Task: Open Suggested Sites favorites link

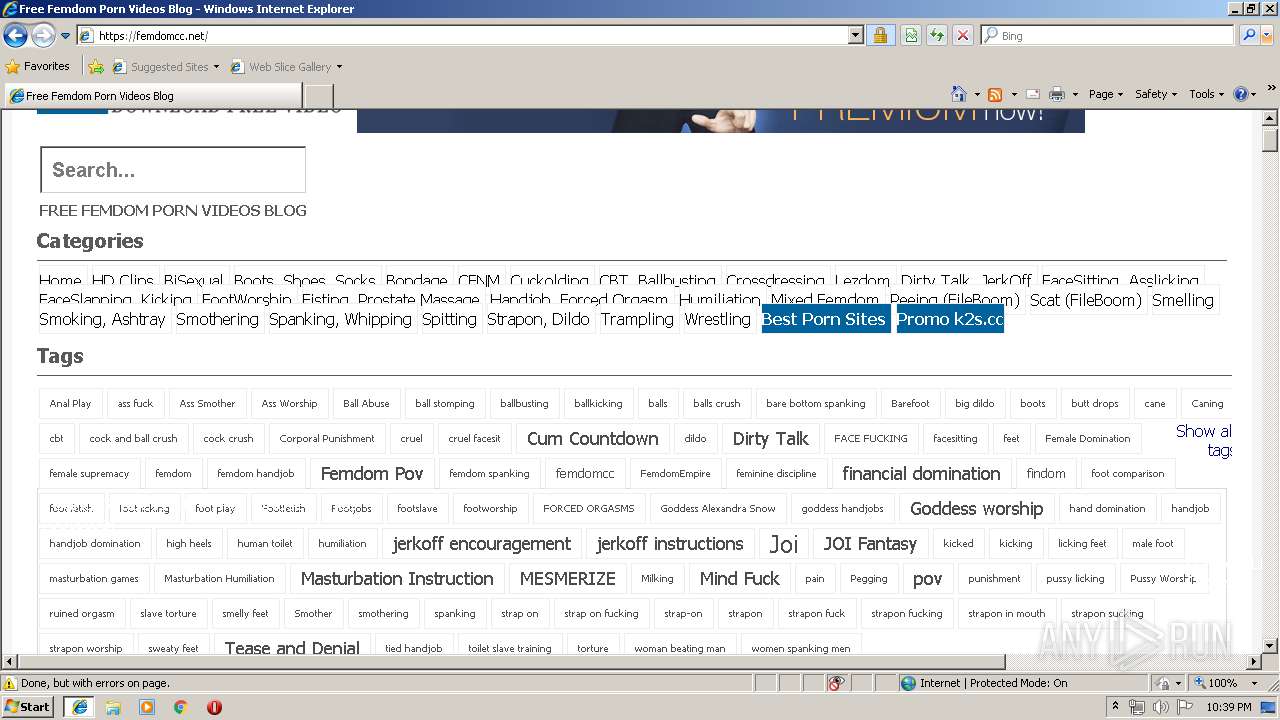Action: 165,67
